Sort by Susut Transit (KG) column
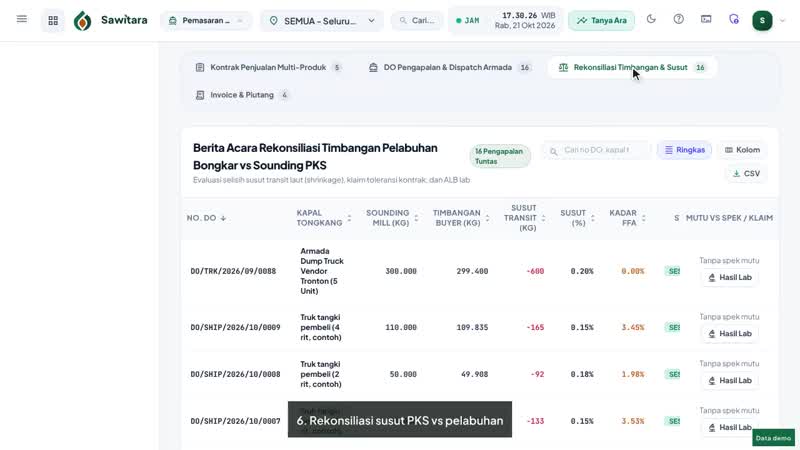 point(524,218)
